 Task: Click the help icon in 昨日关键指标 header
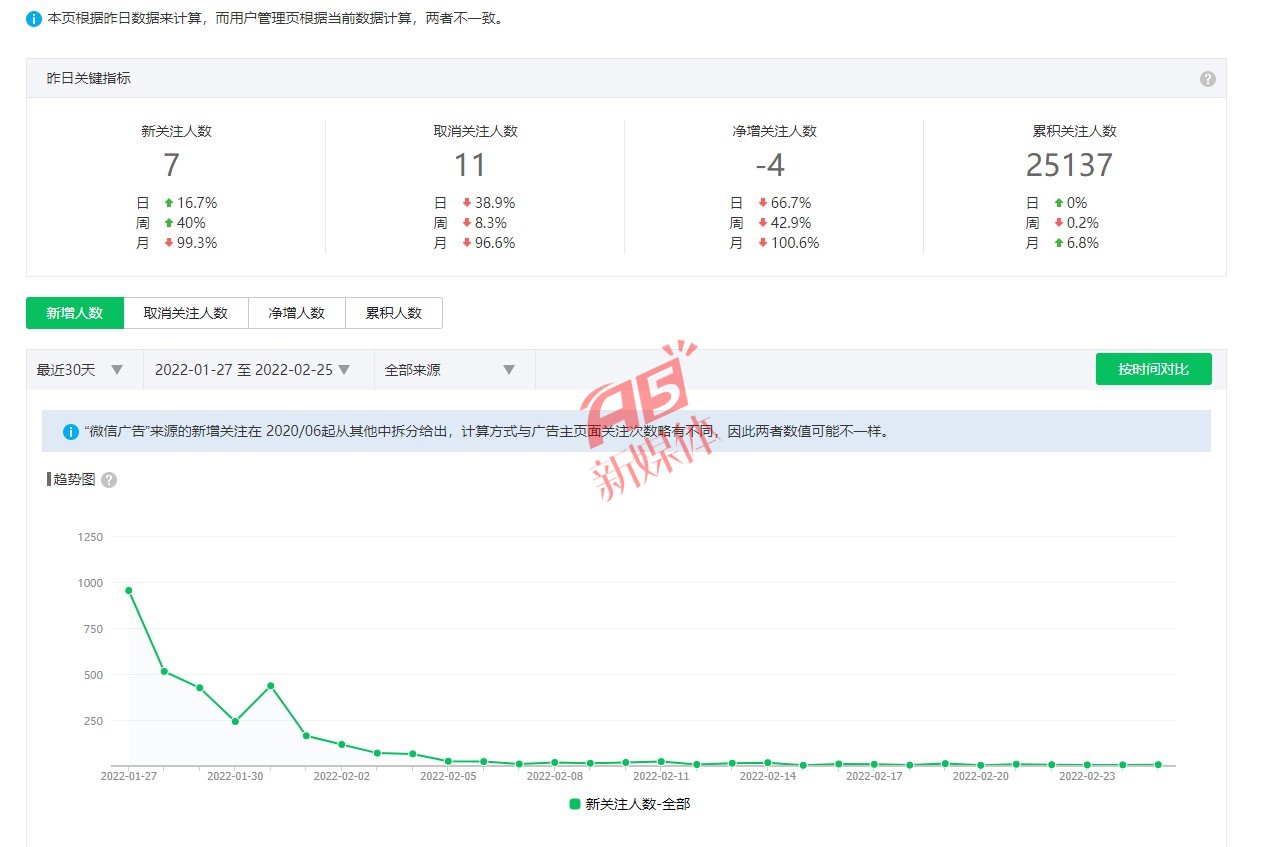(1207, 79)
